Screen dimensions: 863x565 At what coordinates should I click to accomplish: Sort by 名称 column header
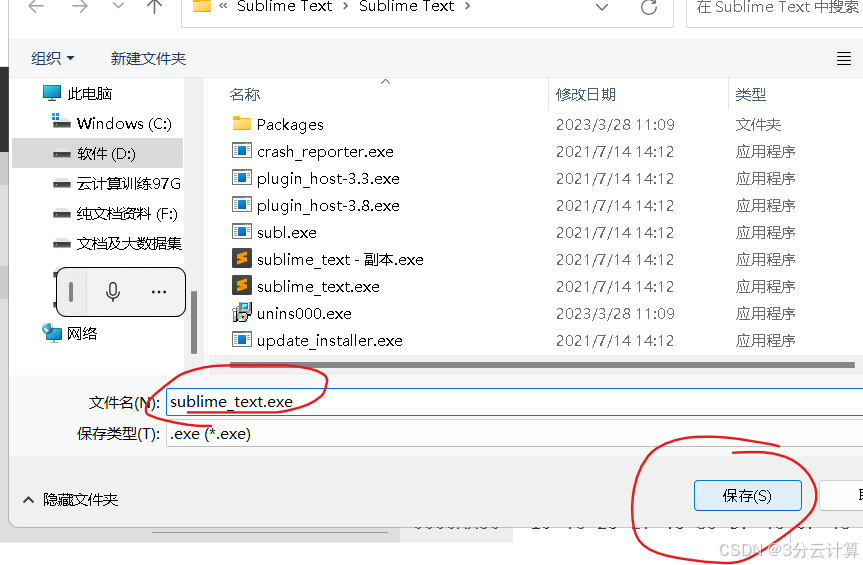(245, 95)
